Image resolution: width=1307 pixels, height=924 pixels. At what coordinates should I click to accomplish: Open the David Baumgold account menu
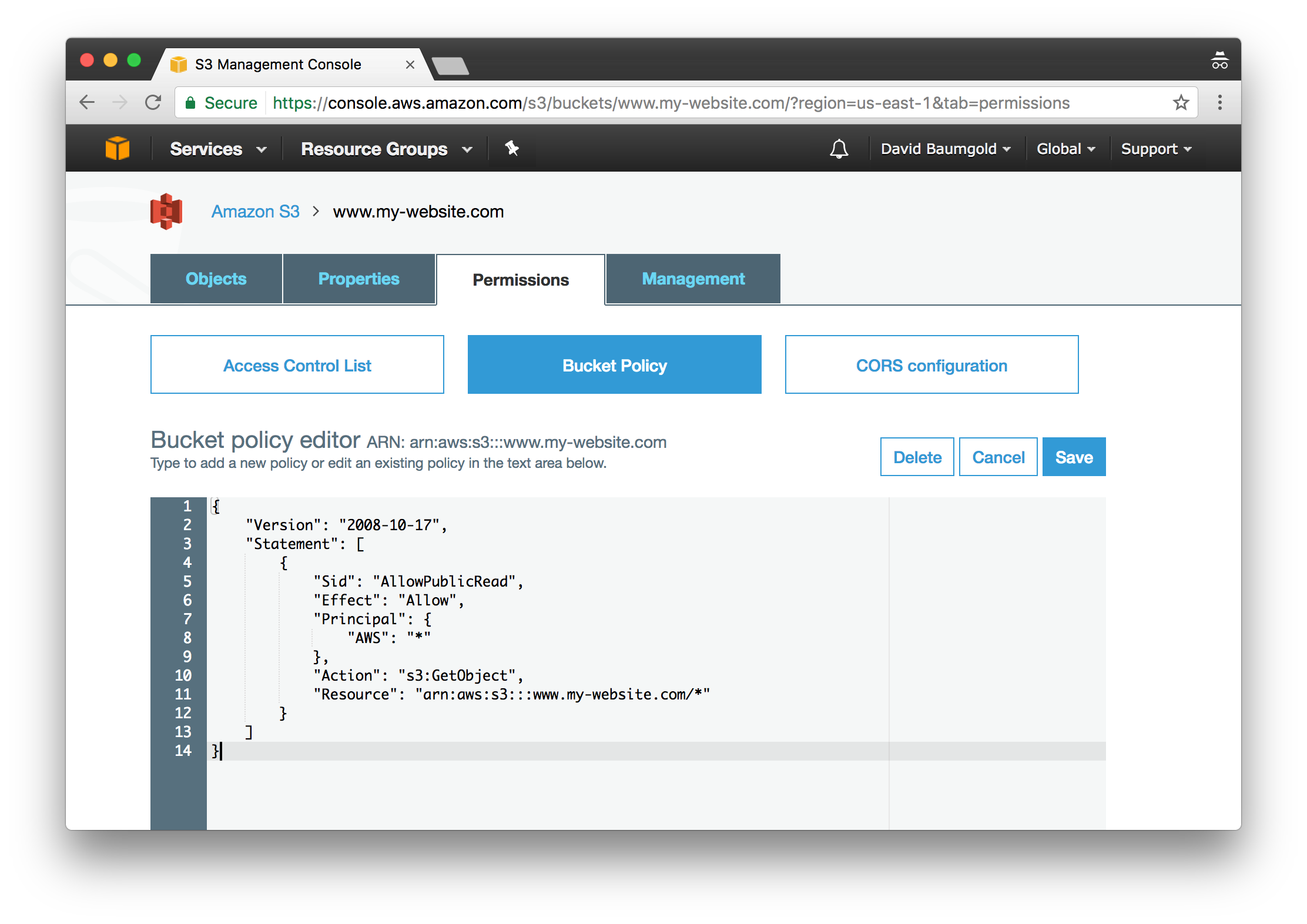(x=946, y=149)
